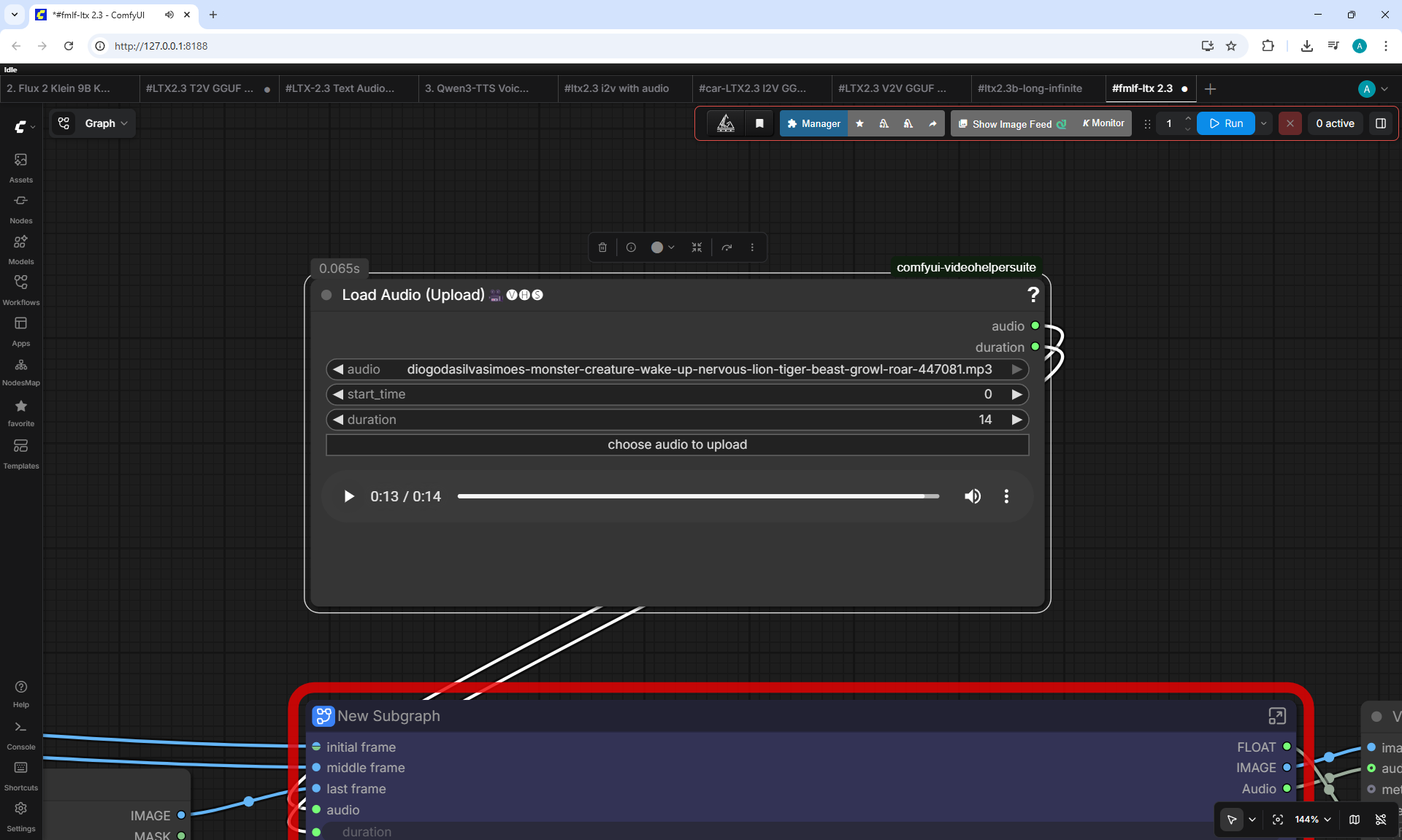This screenshot has width=1402, height=840.
Task: Open the Models library sidebar icon
Action: pyautogui.click(x=20, y=250)
